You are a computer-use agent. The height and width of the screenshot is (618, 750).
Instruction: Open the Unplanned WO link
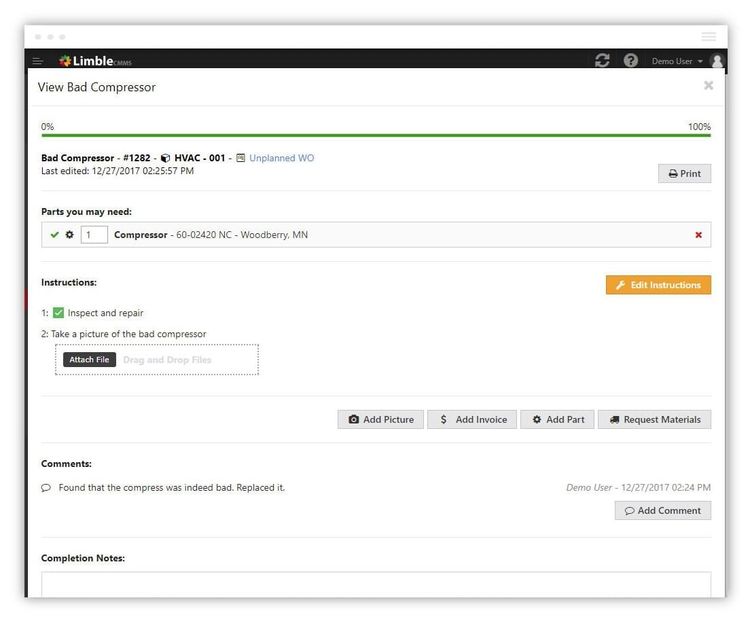coord(281,158)
